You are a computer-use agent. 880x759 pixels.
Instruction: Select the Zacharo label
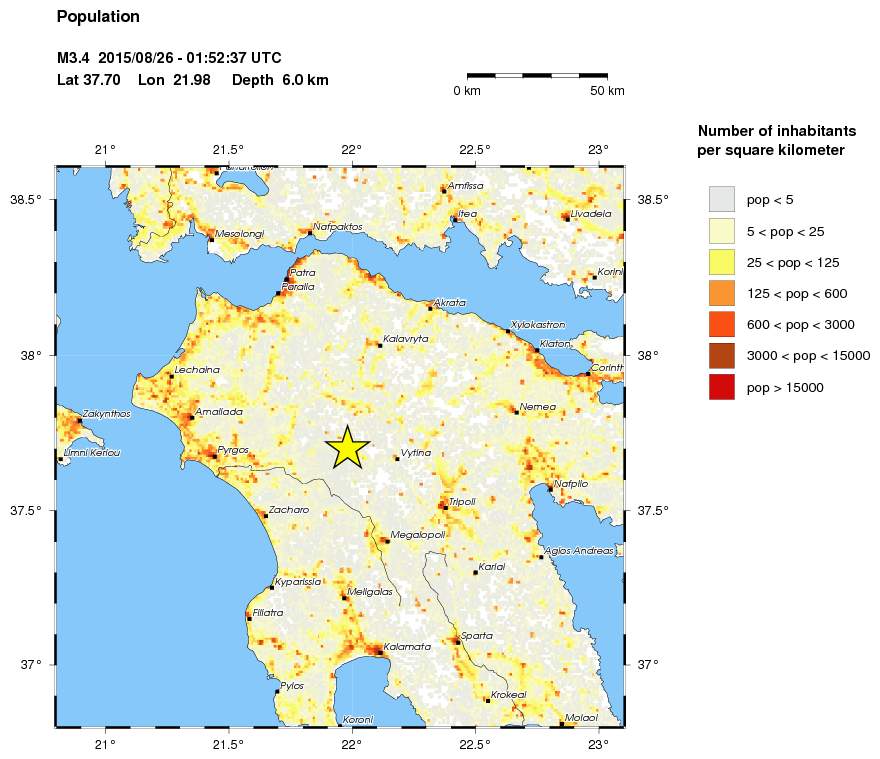tap(288, 510)
